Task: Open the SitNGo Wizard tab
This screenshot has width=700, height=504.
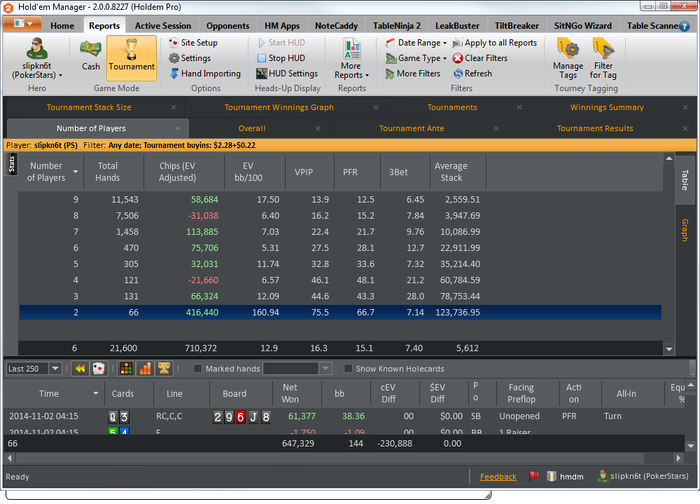Action: 583,26
